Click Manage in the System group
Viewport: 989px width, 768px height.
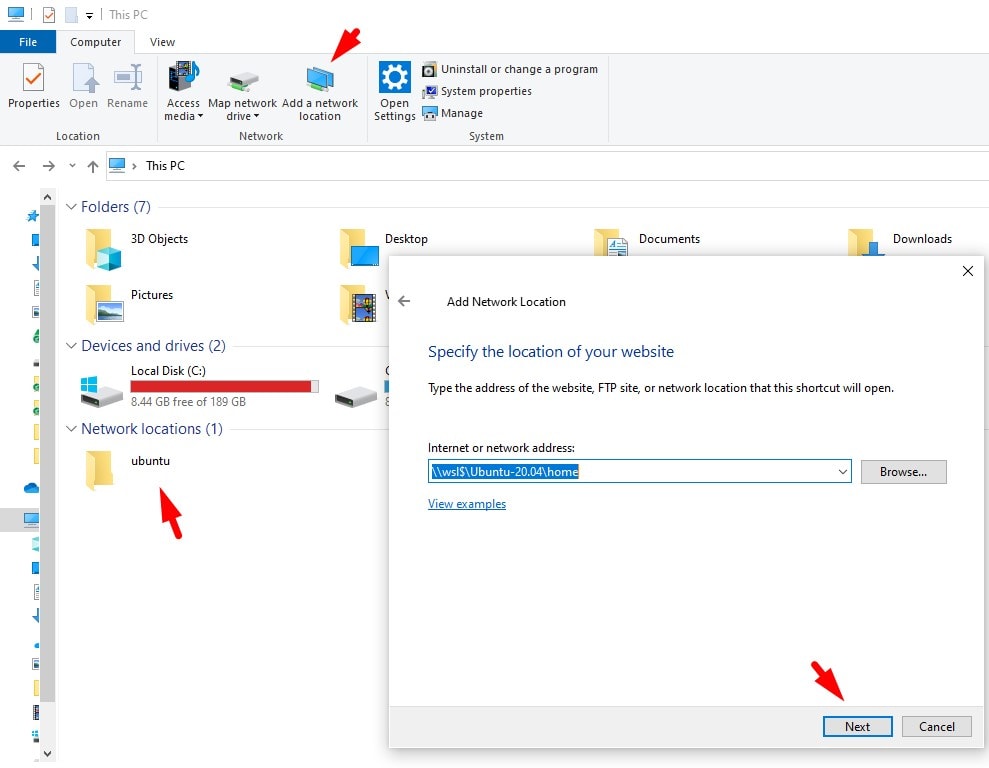pos(453,113)
